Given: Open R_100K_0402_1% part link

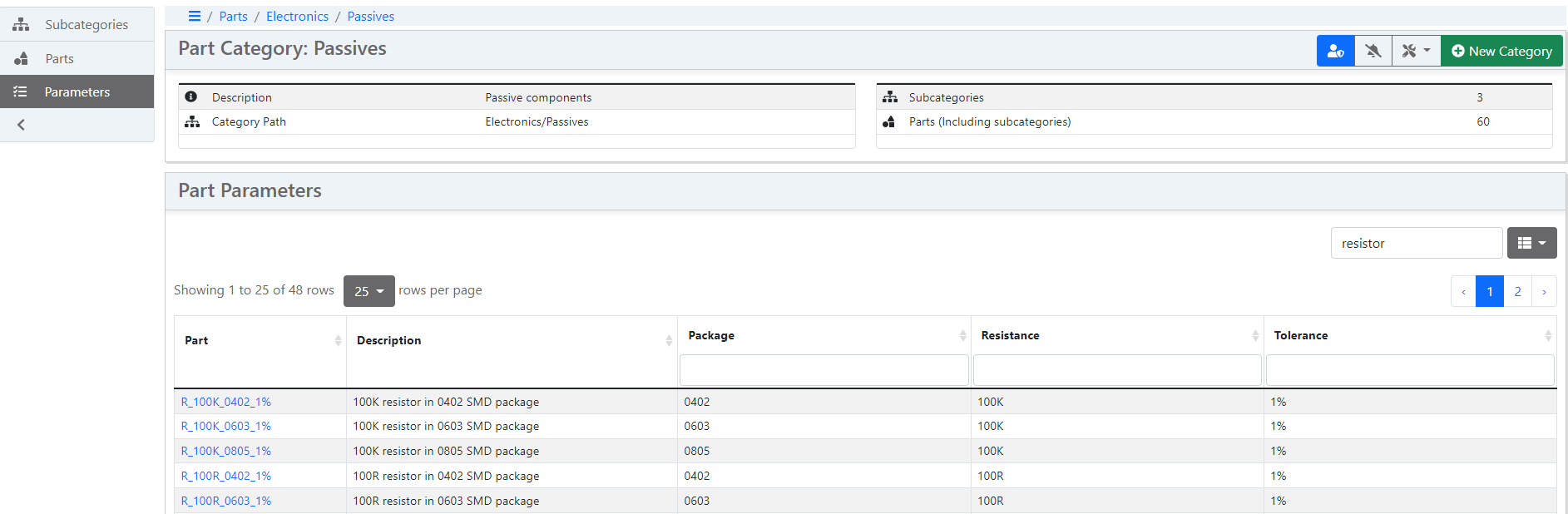Looking at the screenshot, I should click(226, 403).
